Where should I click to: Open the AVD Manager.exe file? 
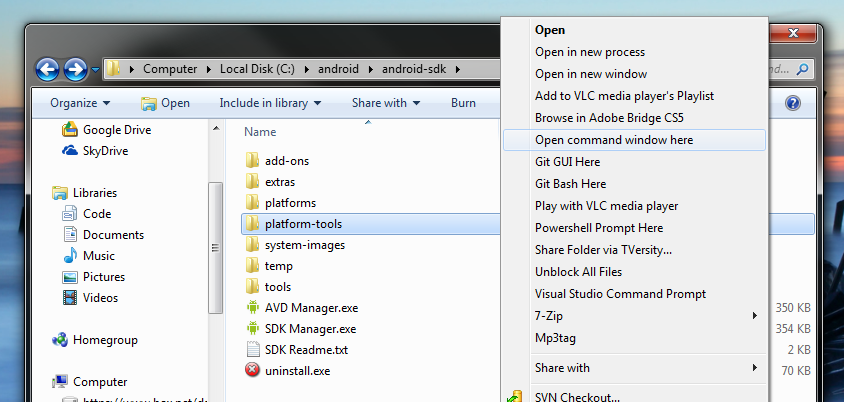tap(310, 307)
